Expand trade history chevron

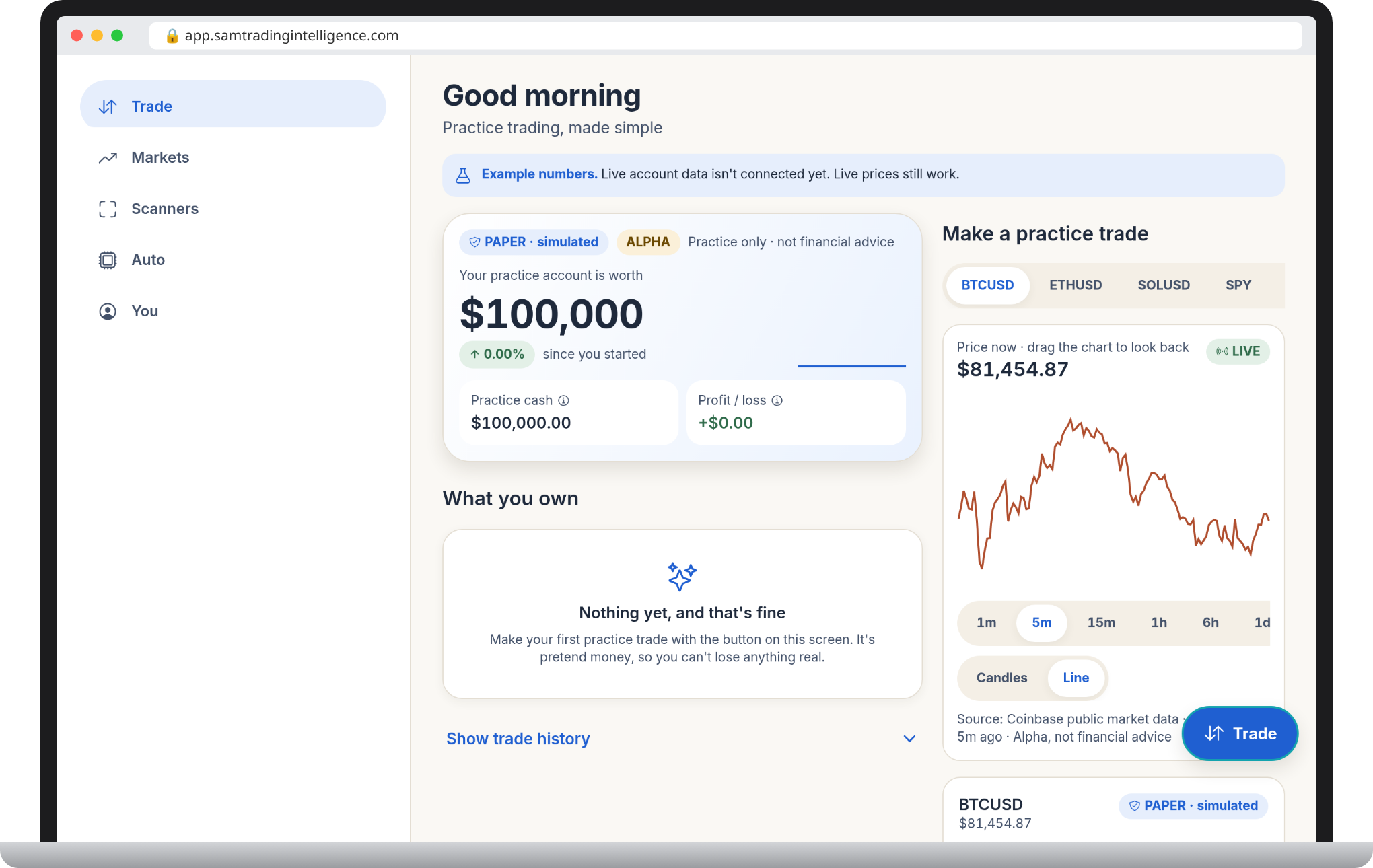(909, 739)
